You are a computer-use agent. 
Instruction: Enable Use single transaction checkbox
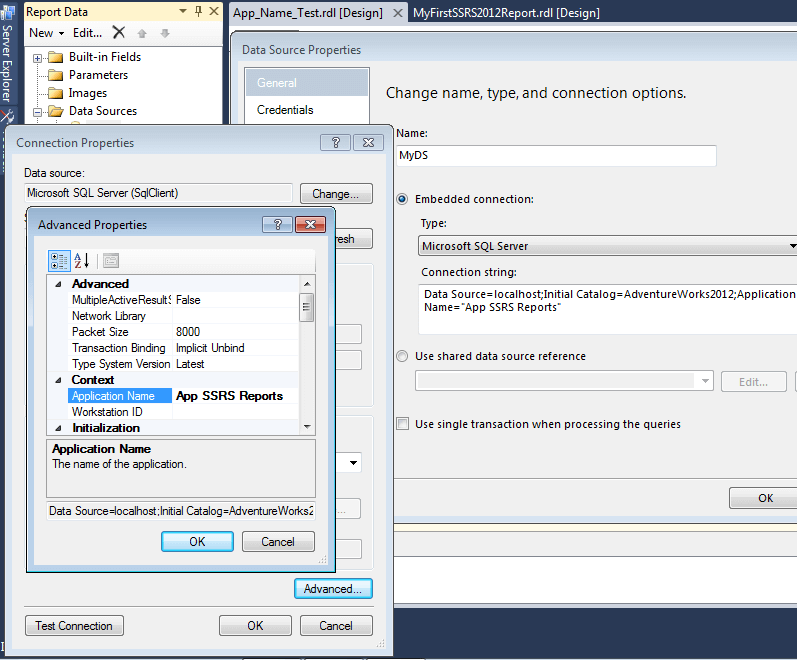pyautogui.click(x=403, y=424)
